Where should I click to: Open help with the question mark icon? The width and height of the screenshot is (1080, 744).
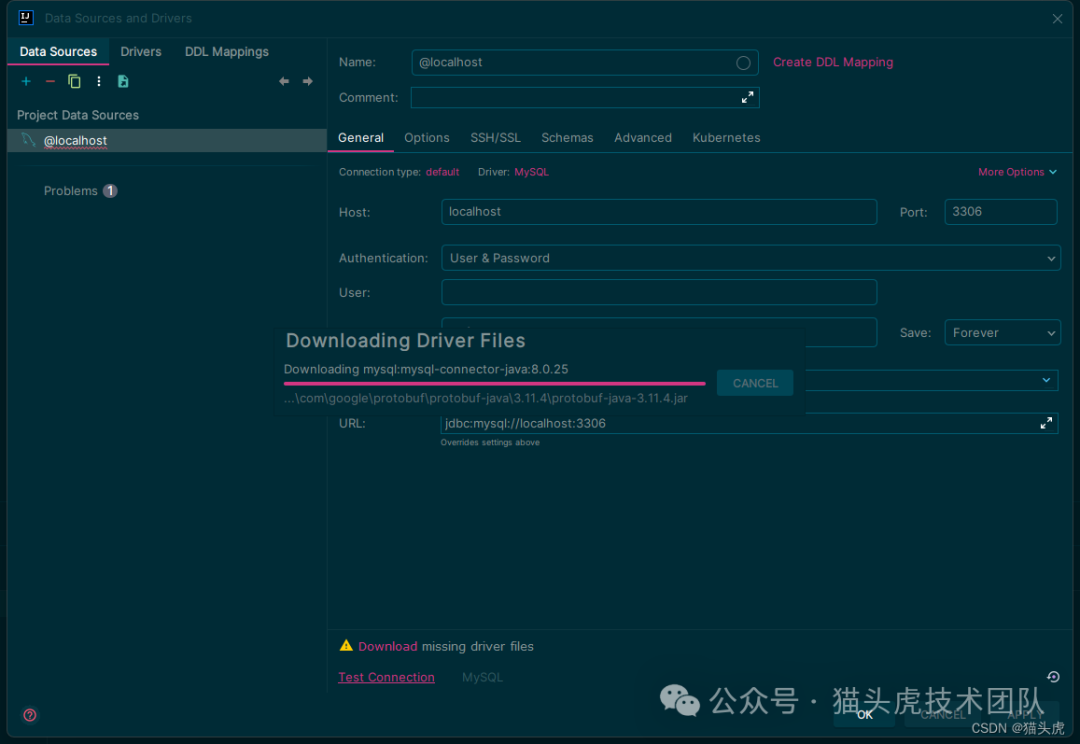tap(30, 715)
